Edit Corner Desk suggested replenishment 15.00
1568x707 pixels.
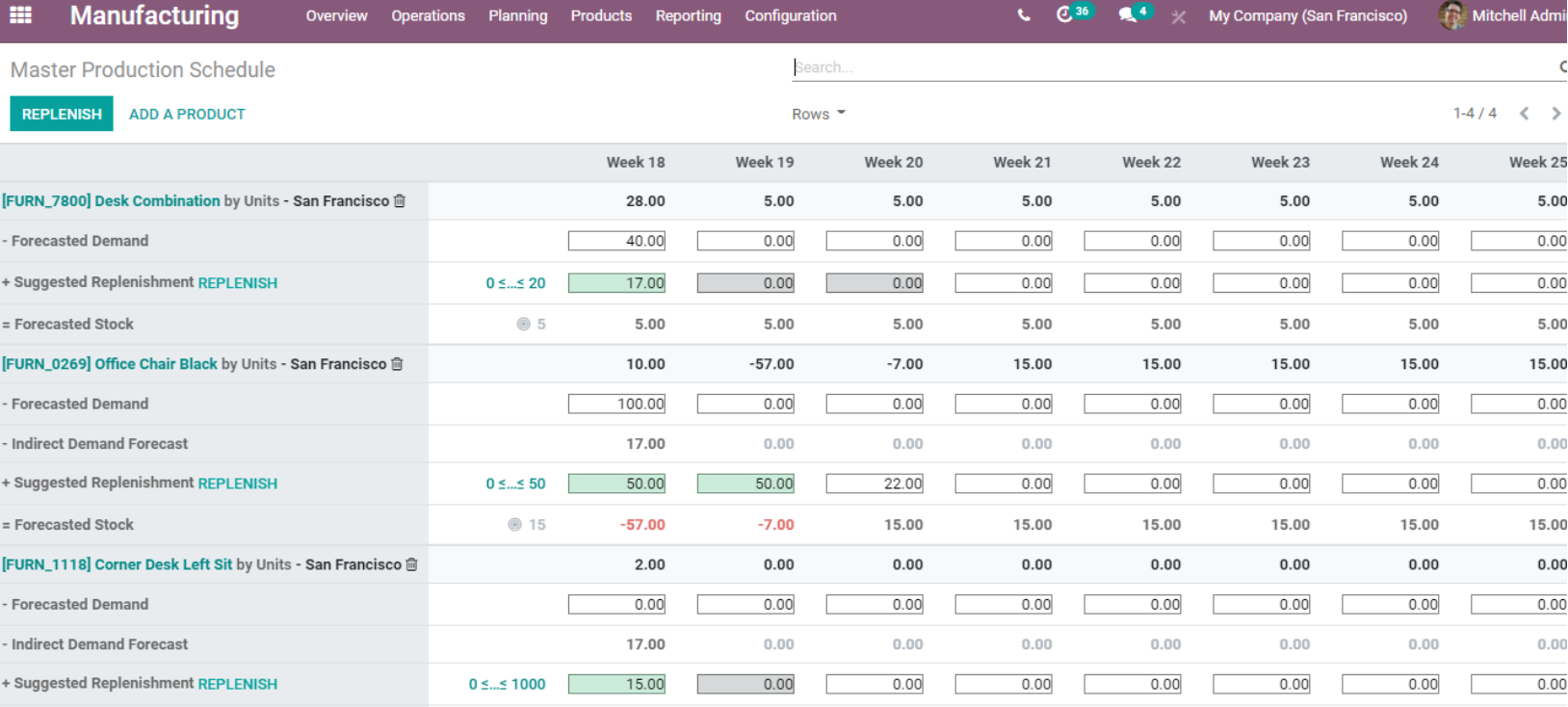click(616, 684)
